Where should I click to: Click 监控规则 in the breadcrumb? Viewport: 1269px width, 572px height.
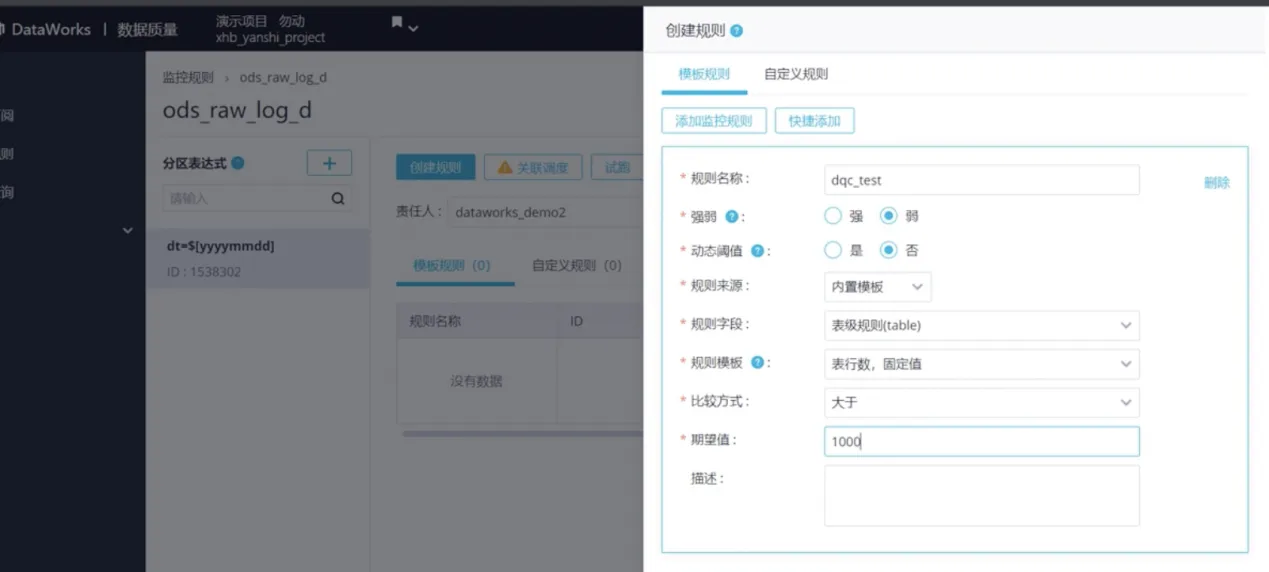click(188, 77)
